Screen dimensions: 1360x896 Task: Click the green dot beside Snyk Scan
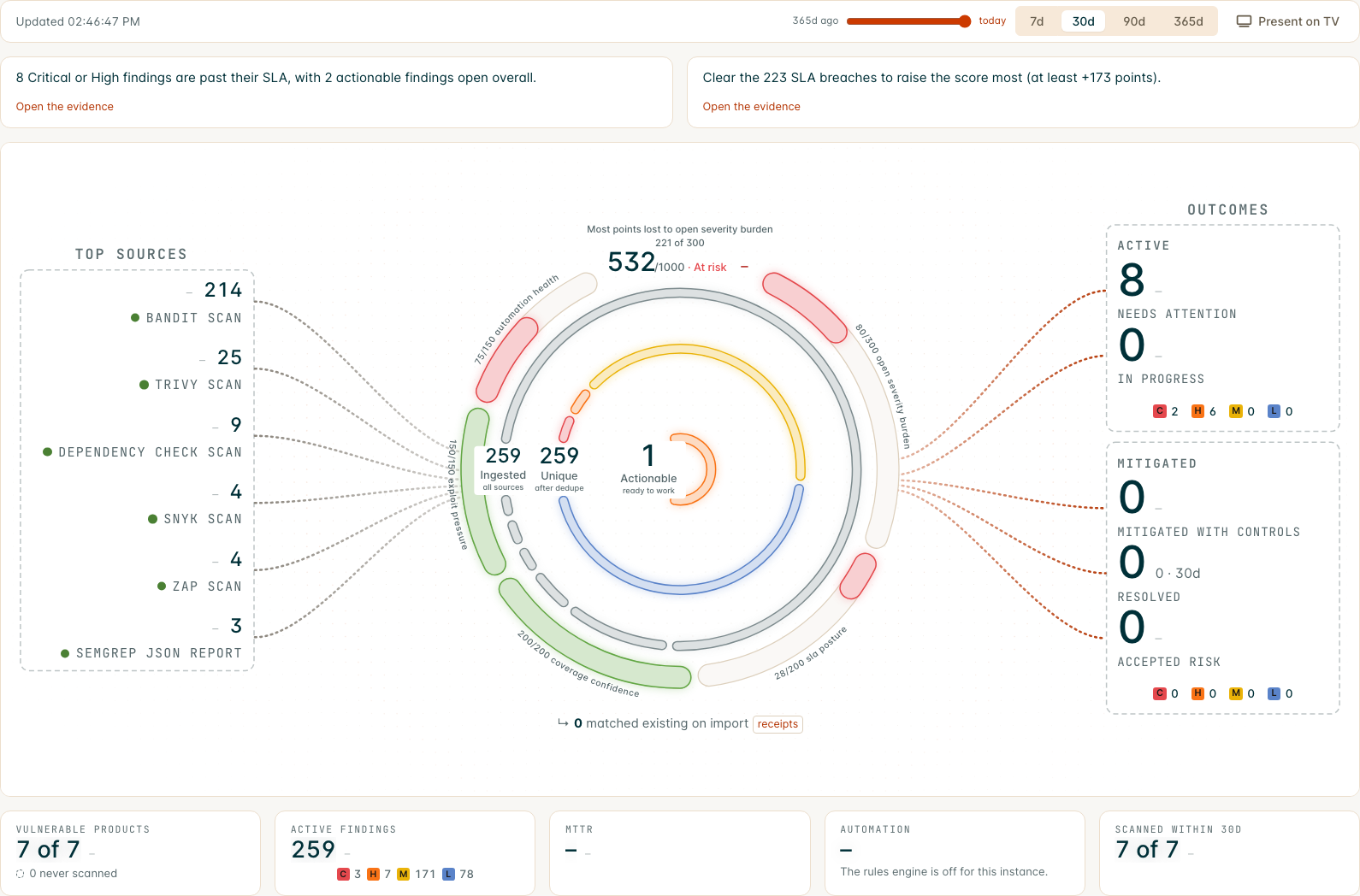point(153,519)
